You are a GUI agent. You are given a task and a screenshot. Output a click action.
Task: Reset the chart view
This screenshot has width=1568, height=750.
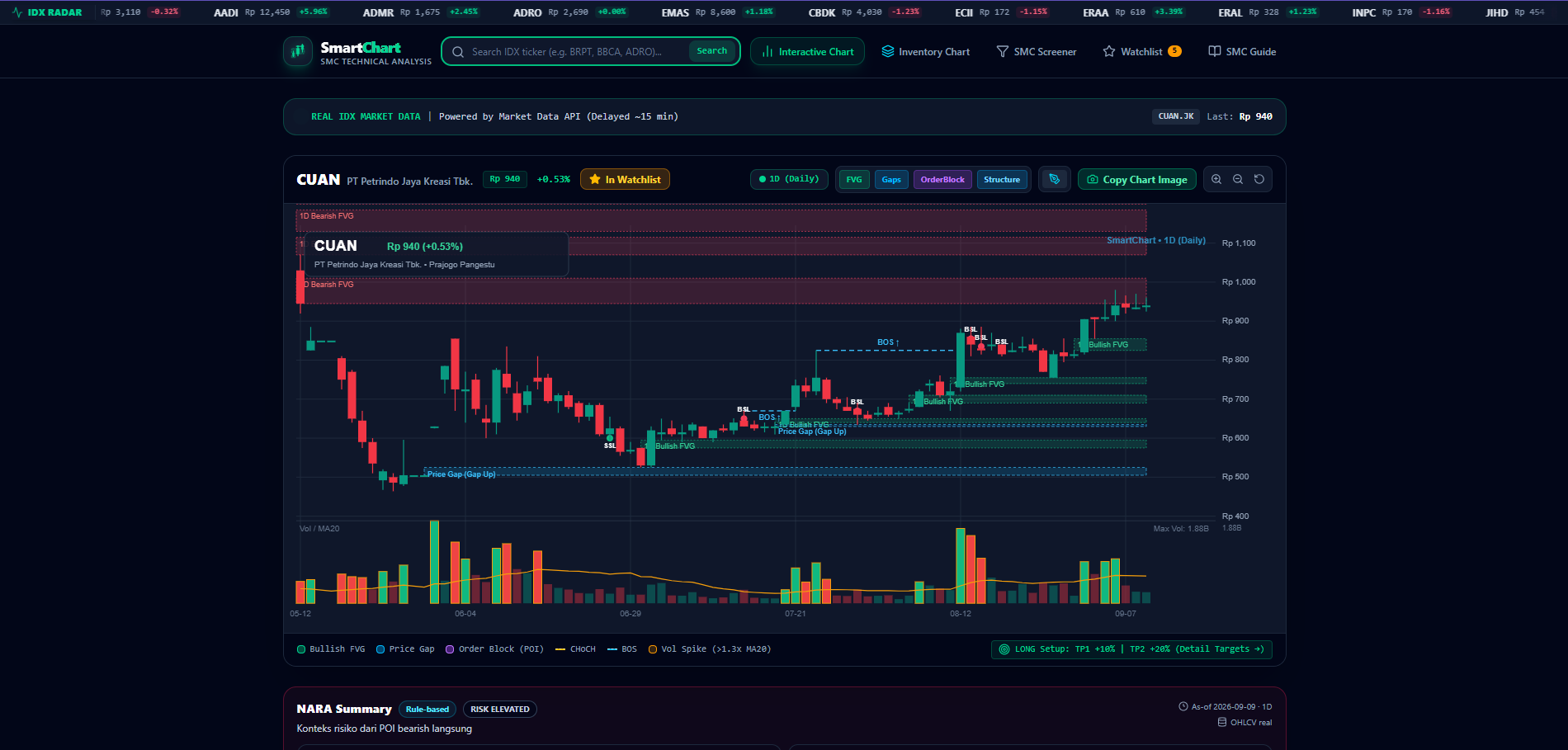(x=1259, y=179)
